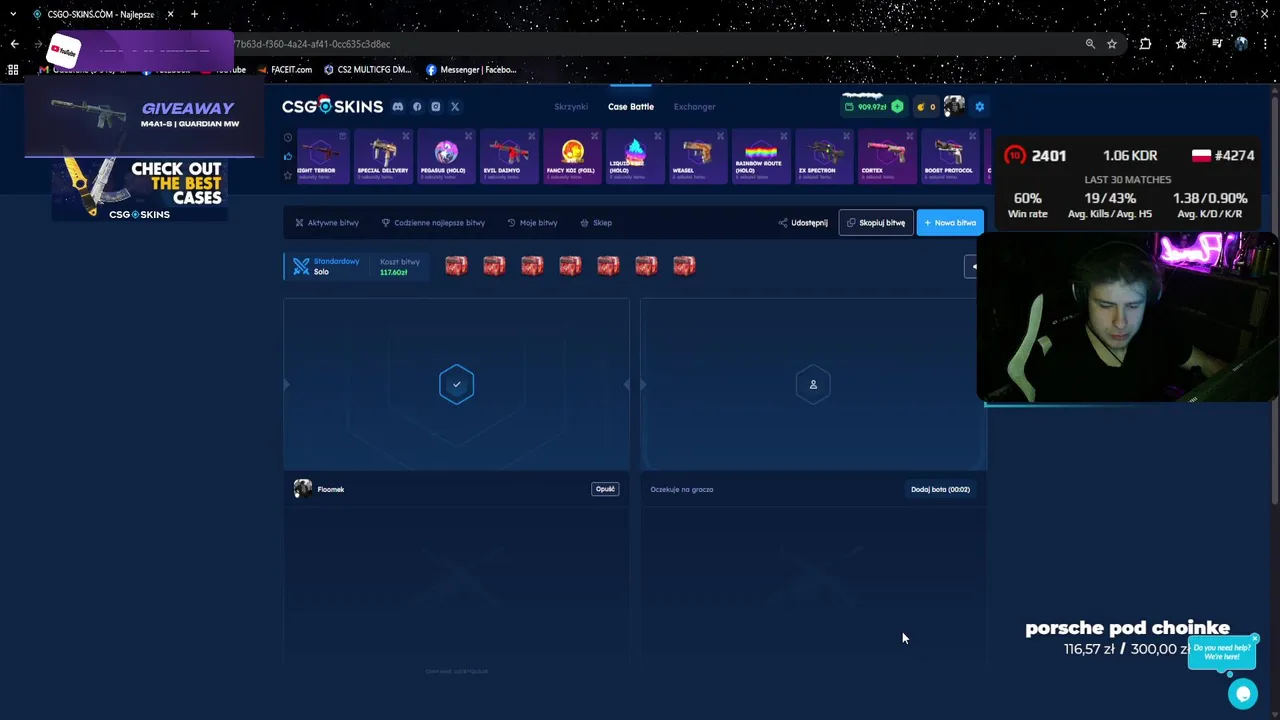Open the Fancy Koi (Foil) drop card
The width and height of the screenshot is (1280, 720).
pyautogui.click(x=572, y=157)
